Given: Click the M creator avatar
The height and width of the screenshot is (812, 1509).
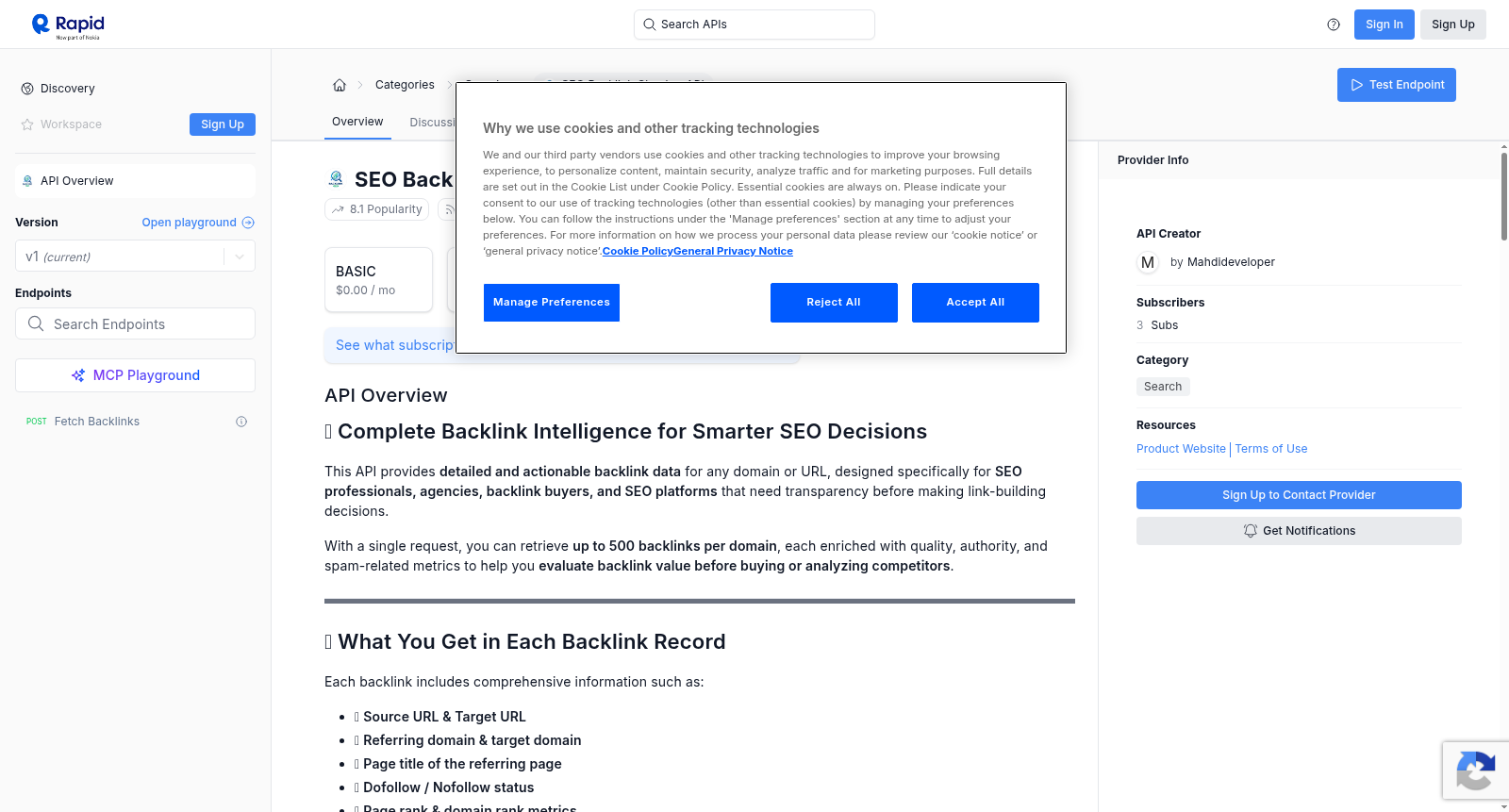Looking at the screenshot, I should click(x=1148, y=262).
